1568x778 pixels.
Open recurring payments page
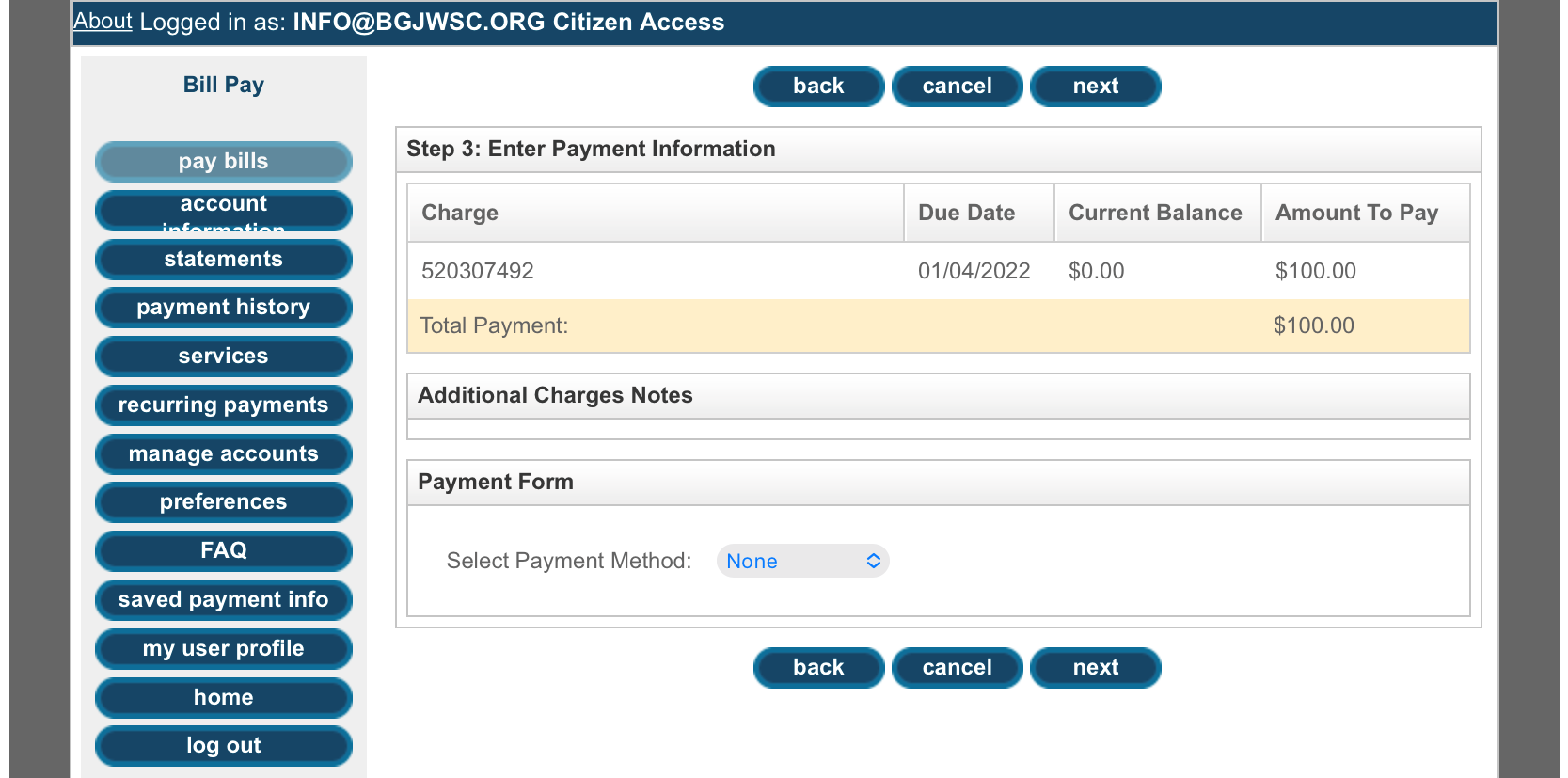(x=224, y=405)
